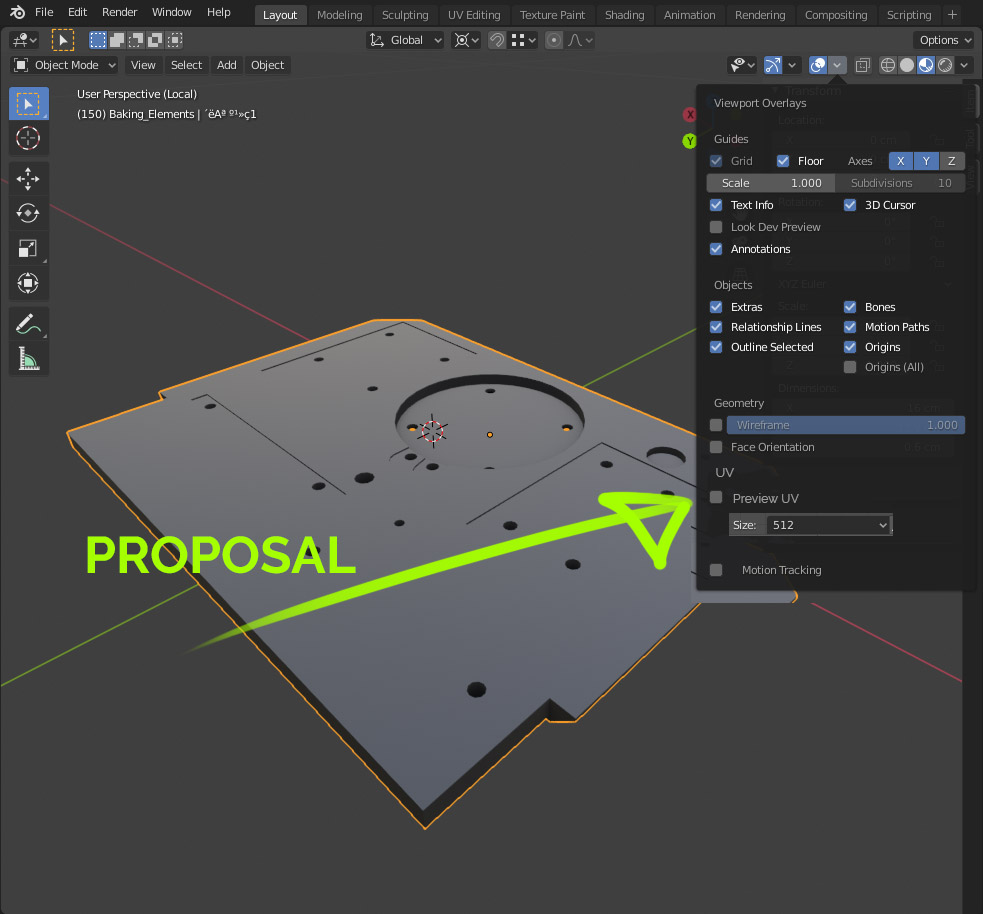983x914 pixels.
Task: Open the pivot point dropdown
Action: [466, 40]
